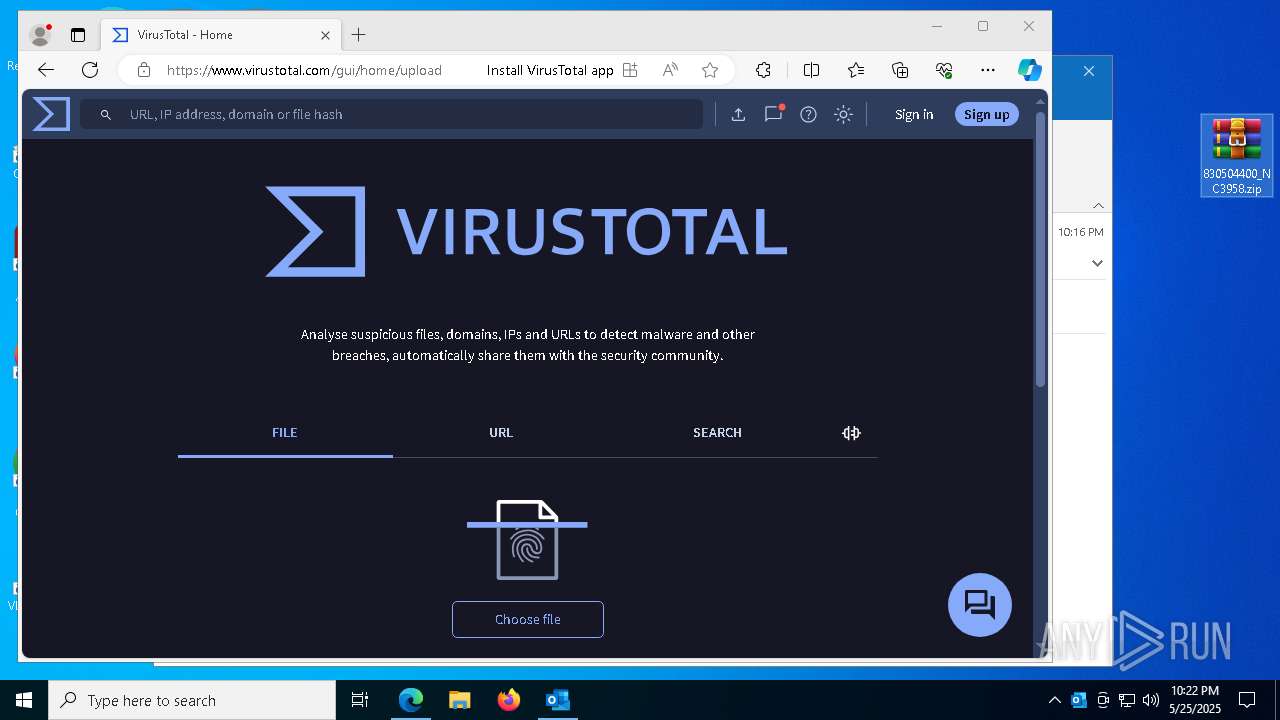Open File Explorer from the taskbar
The image size is (1280, 720).
[459, 700]
